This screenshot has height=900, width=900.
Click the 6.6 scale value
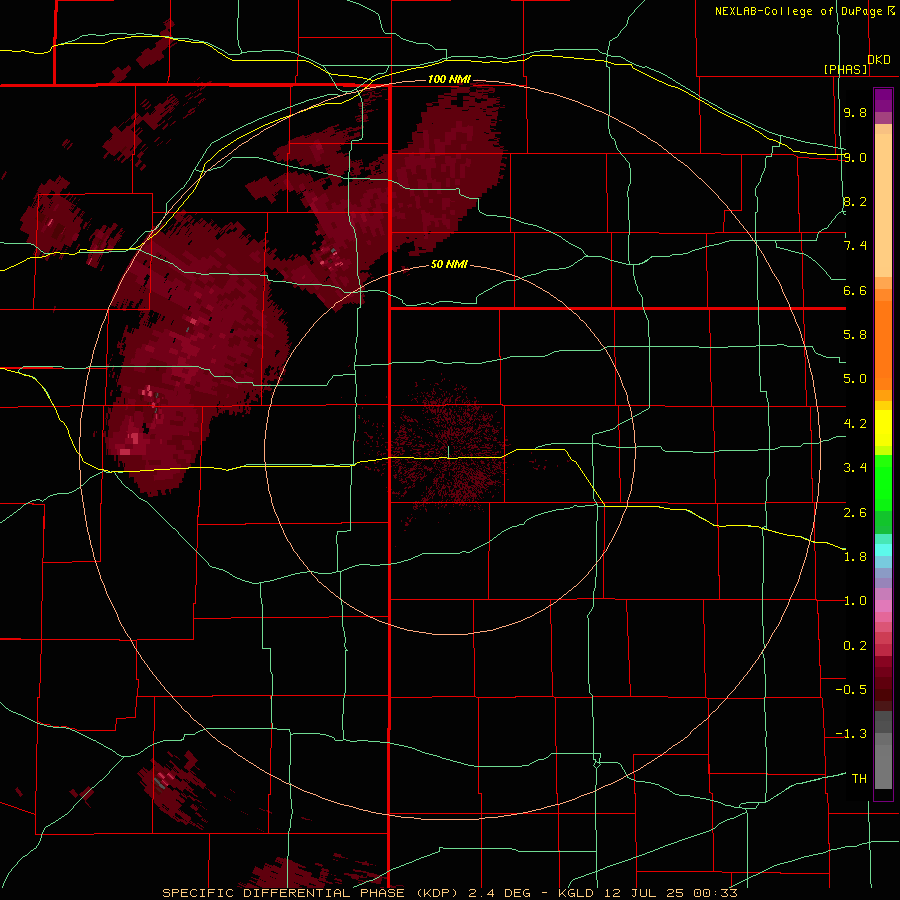[x=855, y=290]
